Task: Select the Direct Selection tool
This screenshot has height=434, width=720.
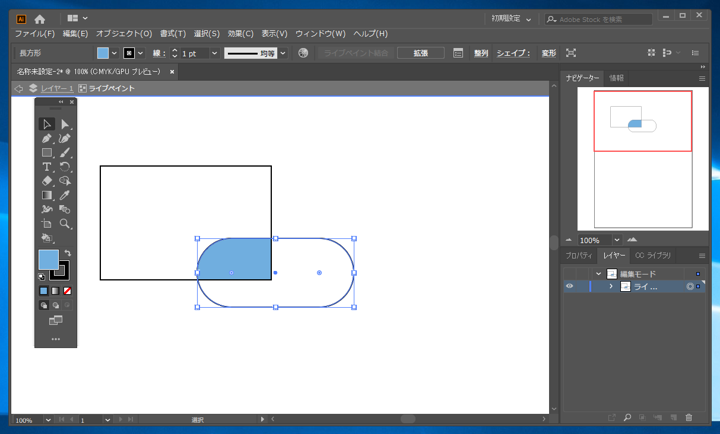Action: (x=65, y=125)
